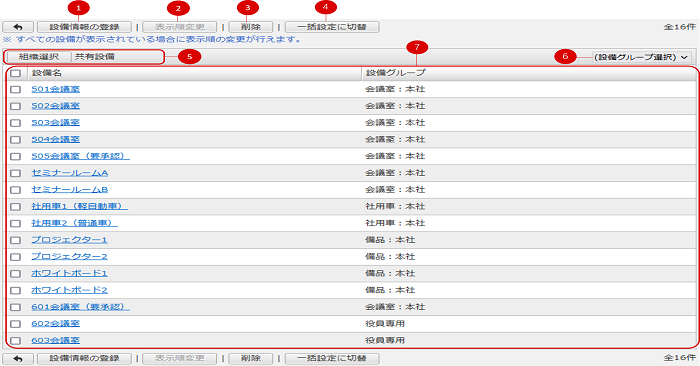The width and height of the screenshot is (700, 366).
Task: Click 会議室：本社 in the 501会議室 row
Action: (395, 89)
